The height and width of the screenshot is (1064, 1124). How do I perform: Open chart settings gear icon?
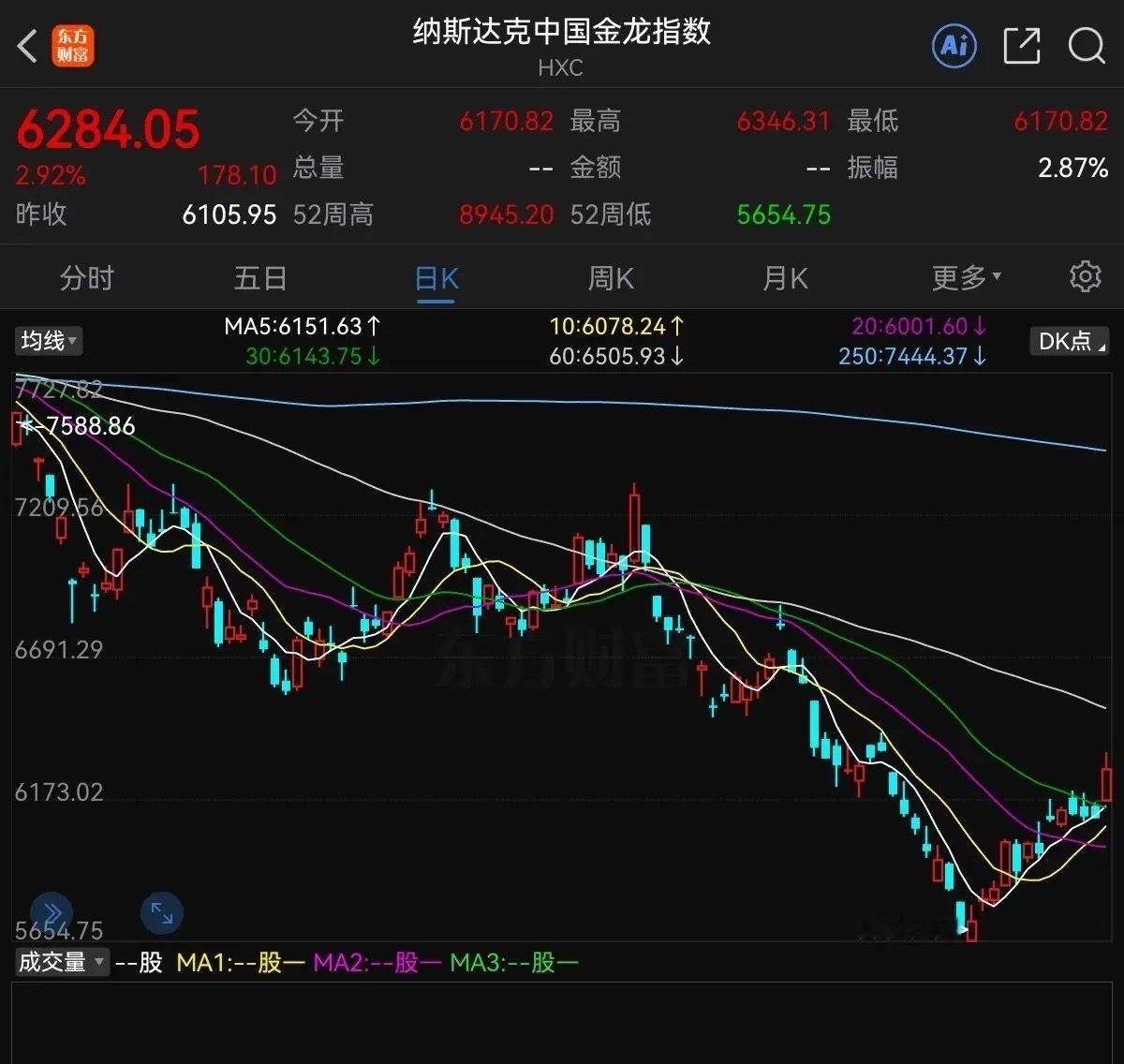click(1085, 276)
